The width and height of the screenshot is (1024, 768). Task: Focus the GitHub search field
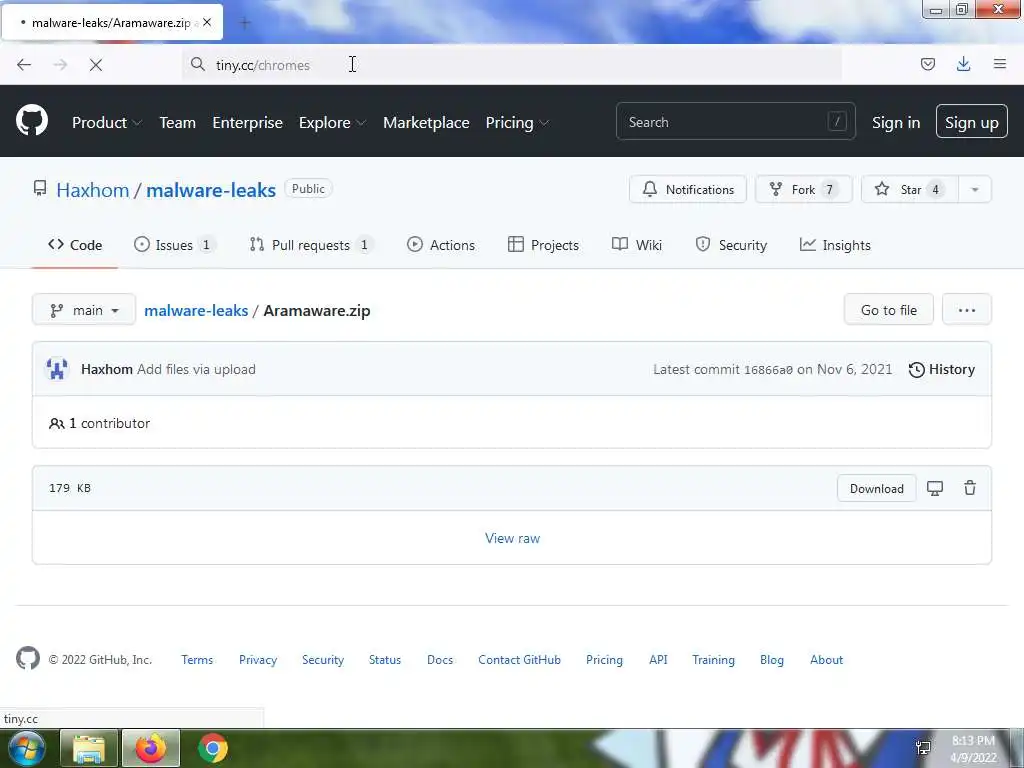(x=735, y=121)
